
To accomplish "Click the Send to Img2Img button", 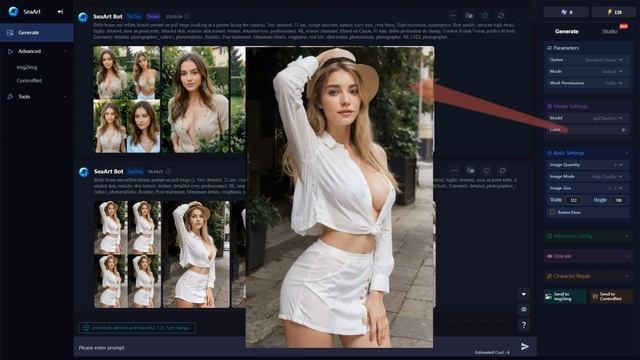I will click(565, 297).
